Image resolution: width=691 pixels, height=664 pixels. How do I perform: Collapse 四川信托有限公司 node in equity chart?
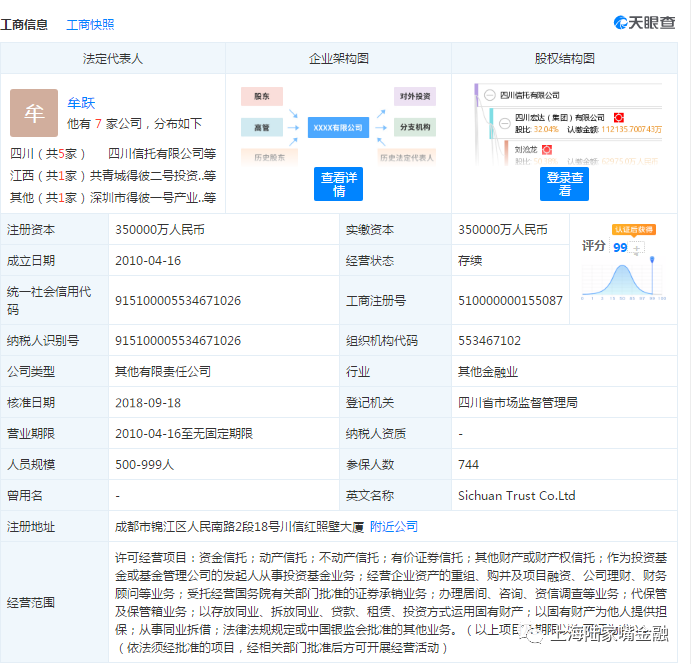coord(490,95)
